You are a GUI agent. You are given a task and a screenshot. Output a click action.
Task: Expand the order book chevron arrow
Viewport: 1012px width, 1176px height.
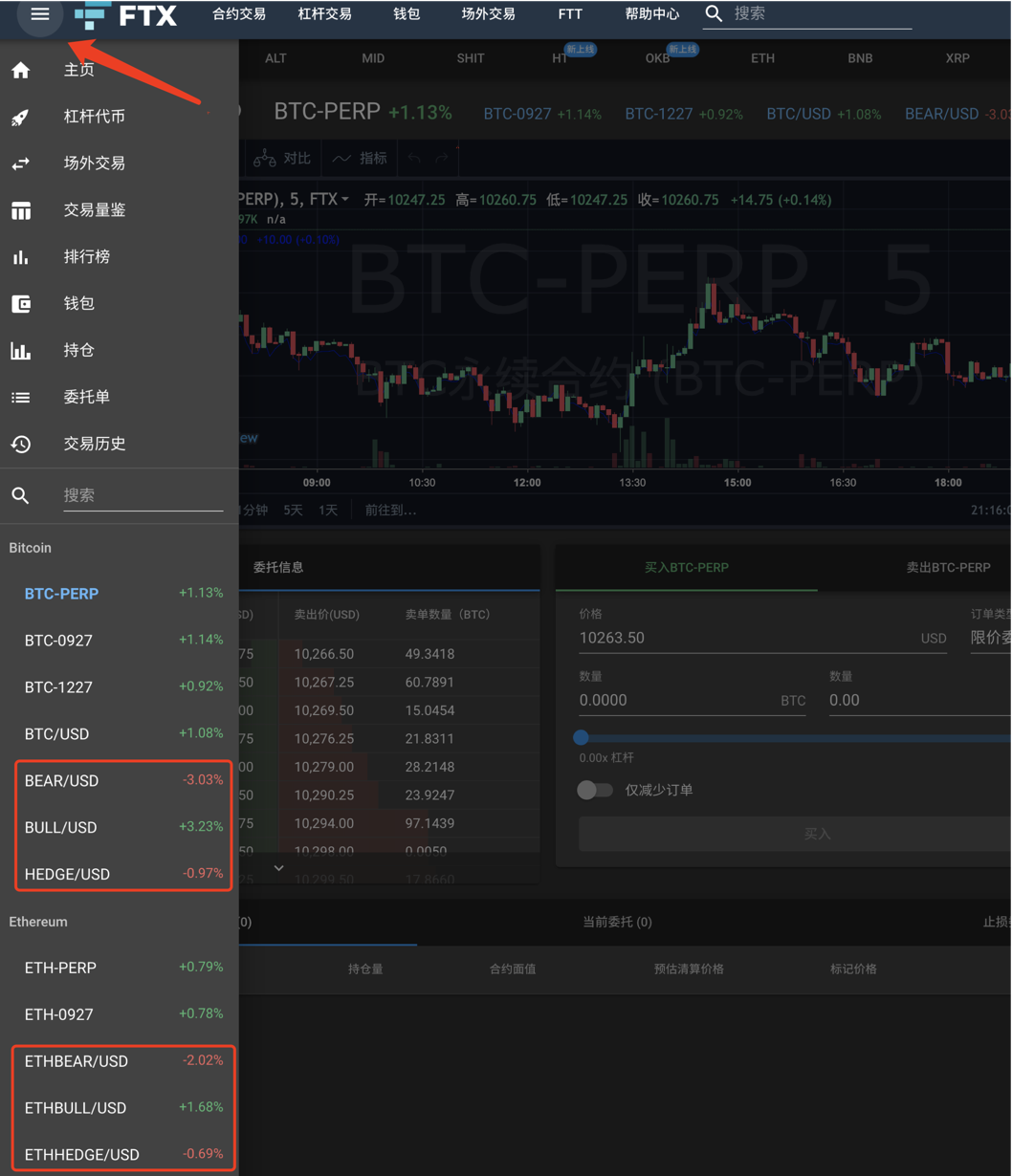[278, 868]
